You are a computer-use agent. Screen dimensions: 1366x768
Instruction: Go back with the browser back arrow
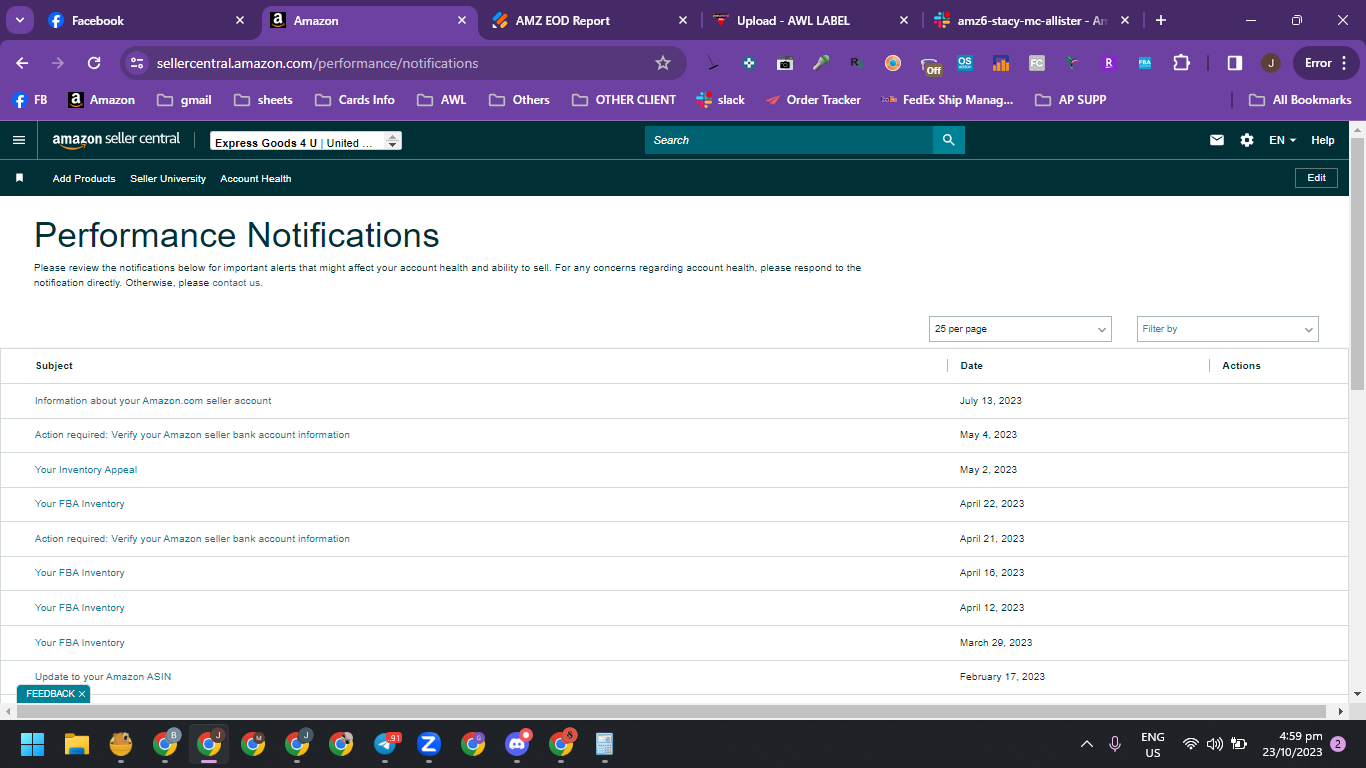click(x=23, y=63)
